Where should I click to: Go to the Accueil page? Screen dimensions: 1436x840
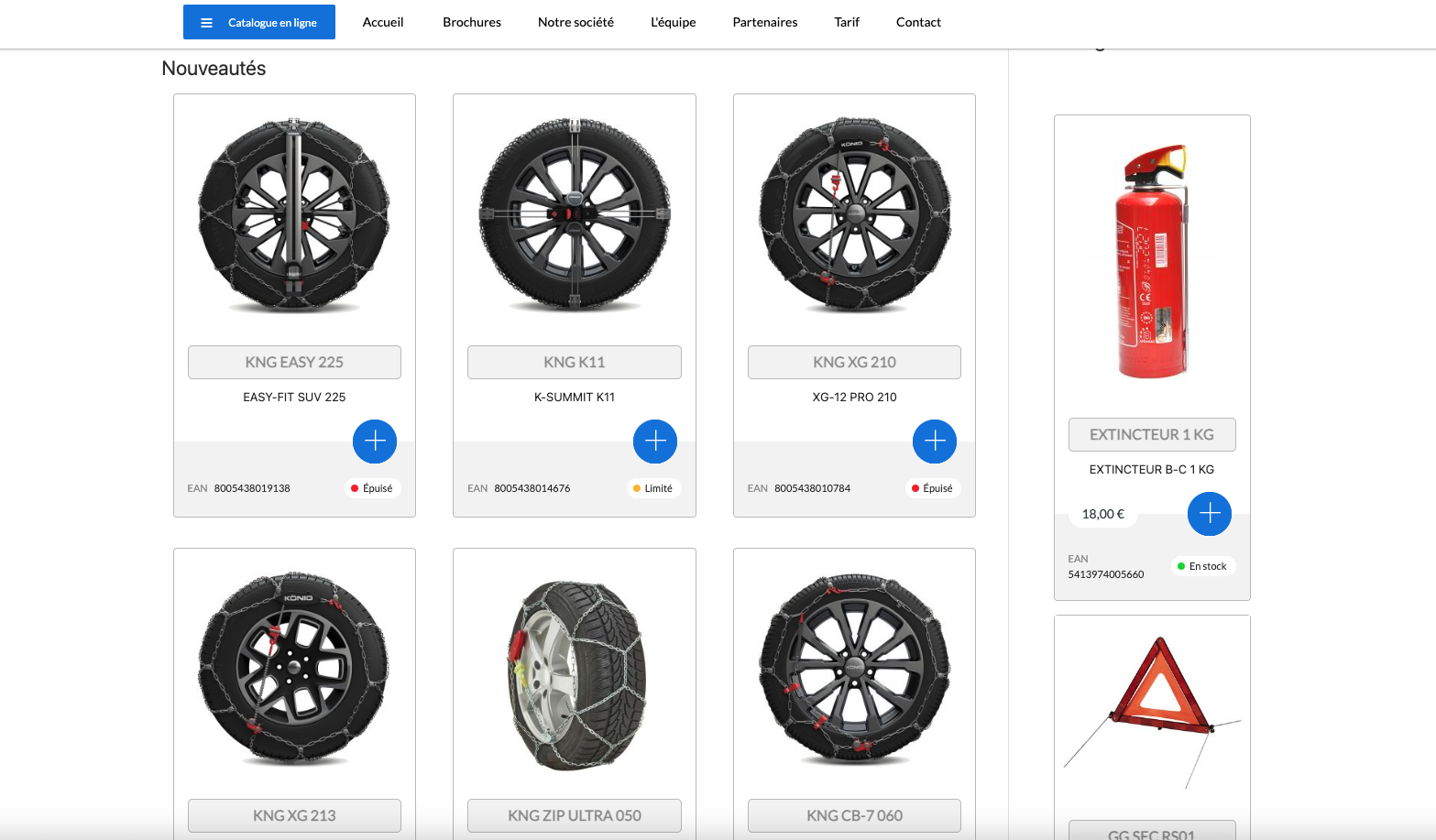[383, 22]
